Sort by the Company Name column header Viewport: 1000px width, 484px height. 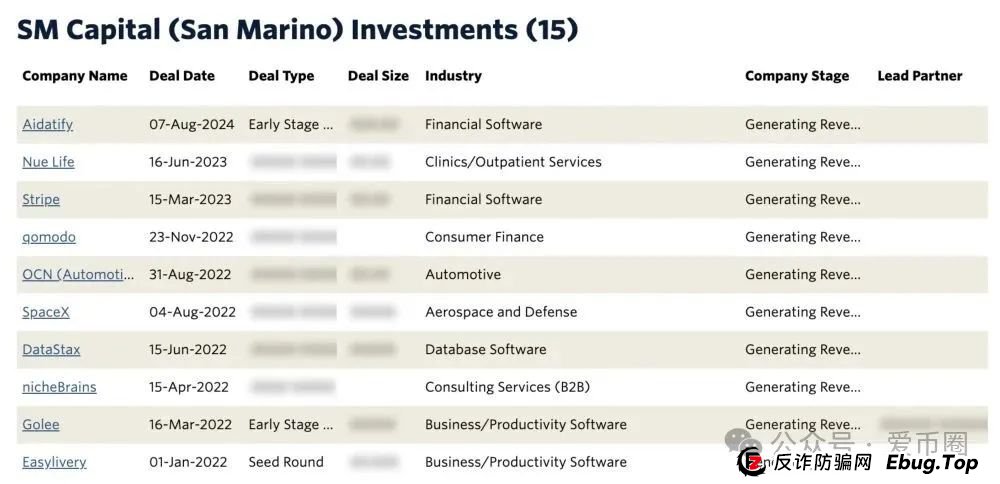75,76
